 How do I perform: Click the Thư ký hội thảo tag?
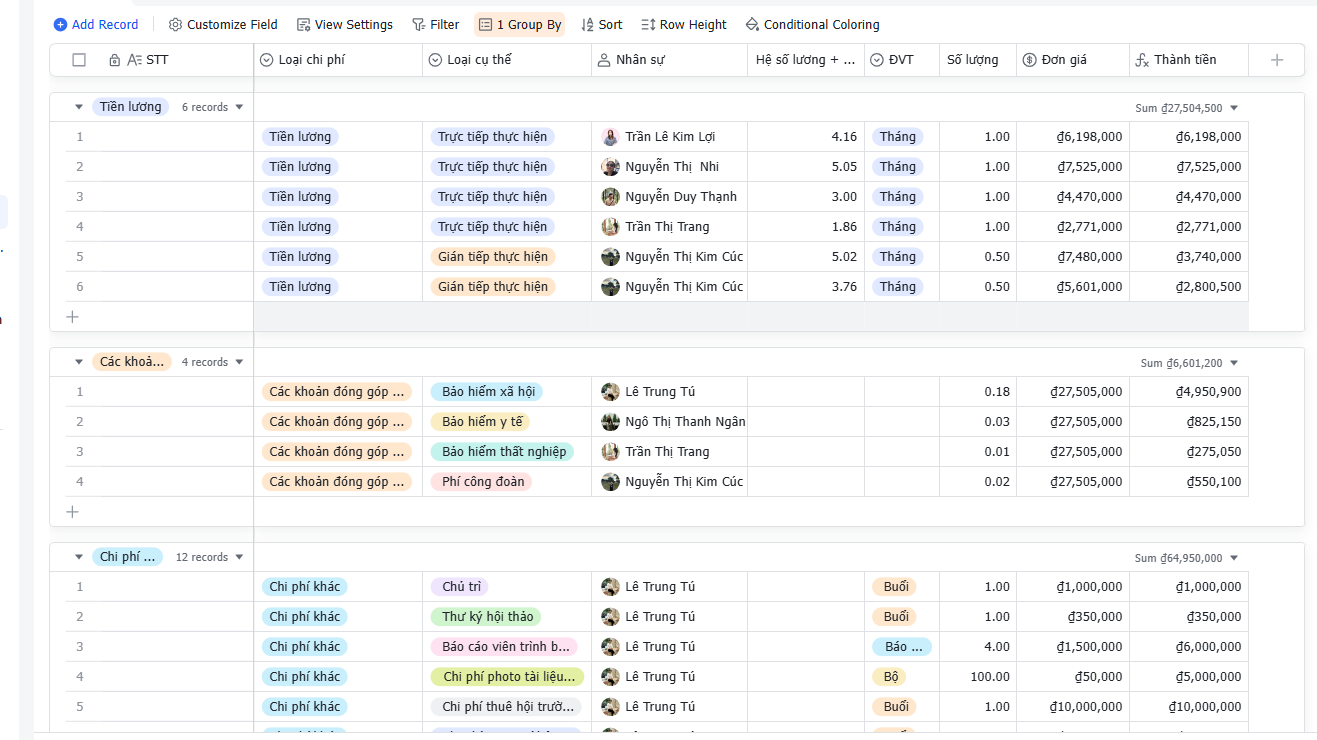pyautogui.click(x=487, y=617)
